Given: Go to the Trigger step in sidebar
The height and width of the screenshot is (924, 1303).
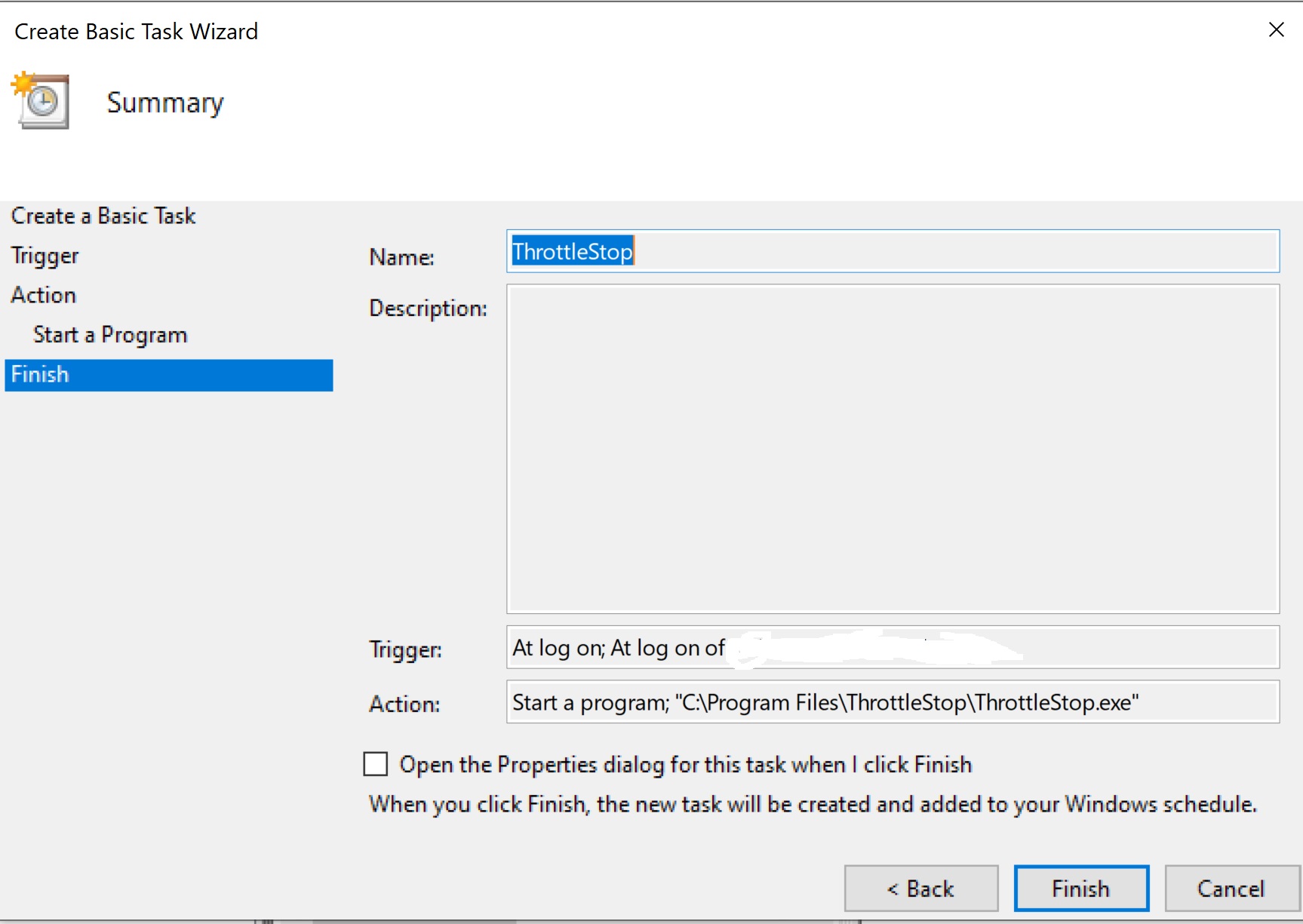Looking at the screenshot, I should (45, 256).
